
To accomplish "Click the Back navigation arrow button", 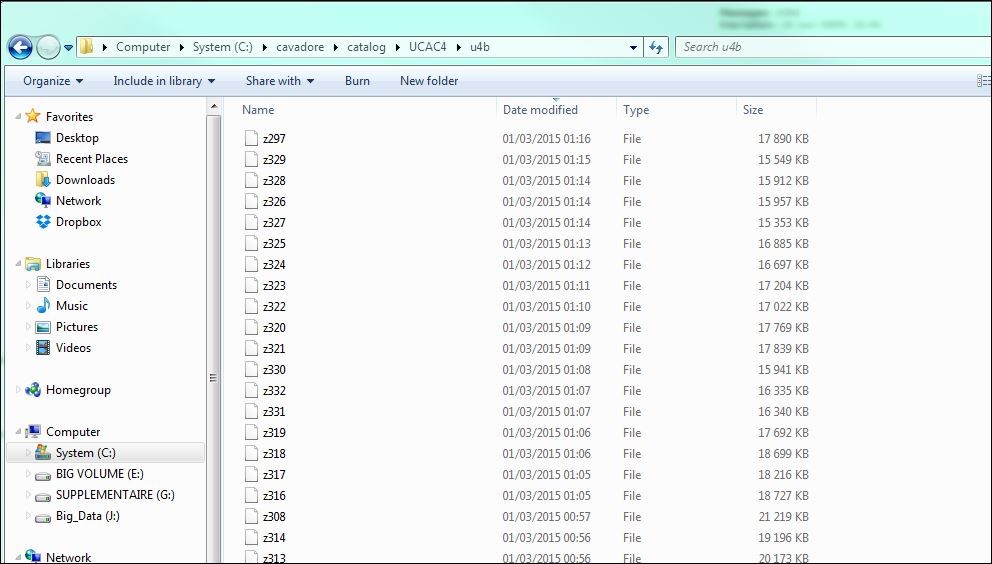I will point(20,47).
